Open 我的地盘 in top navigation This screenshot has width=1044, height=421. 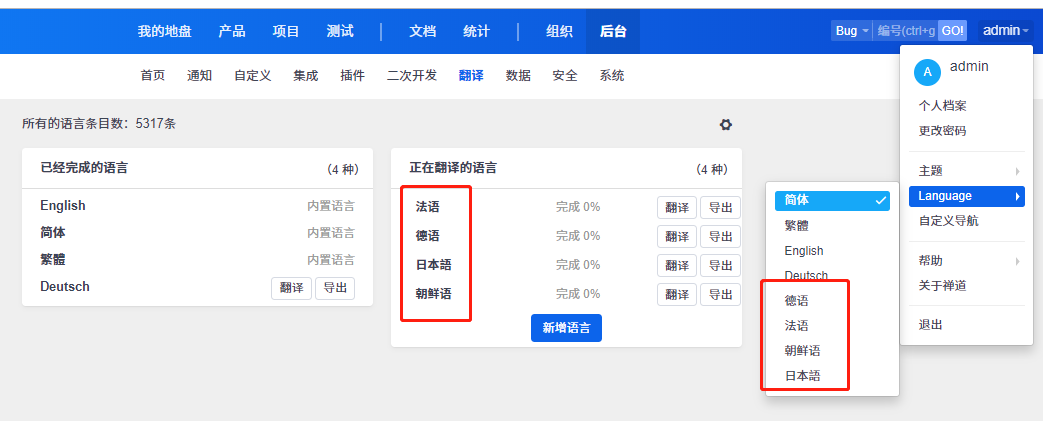coord(164,31)
